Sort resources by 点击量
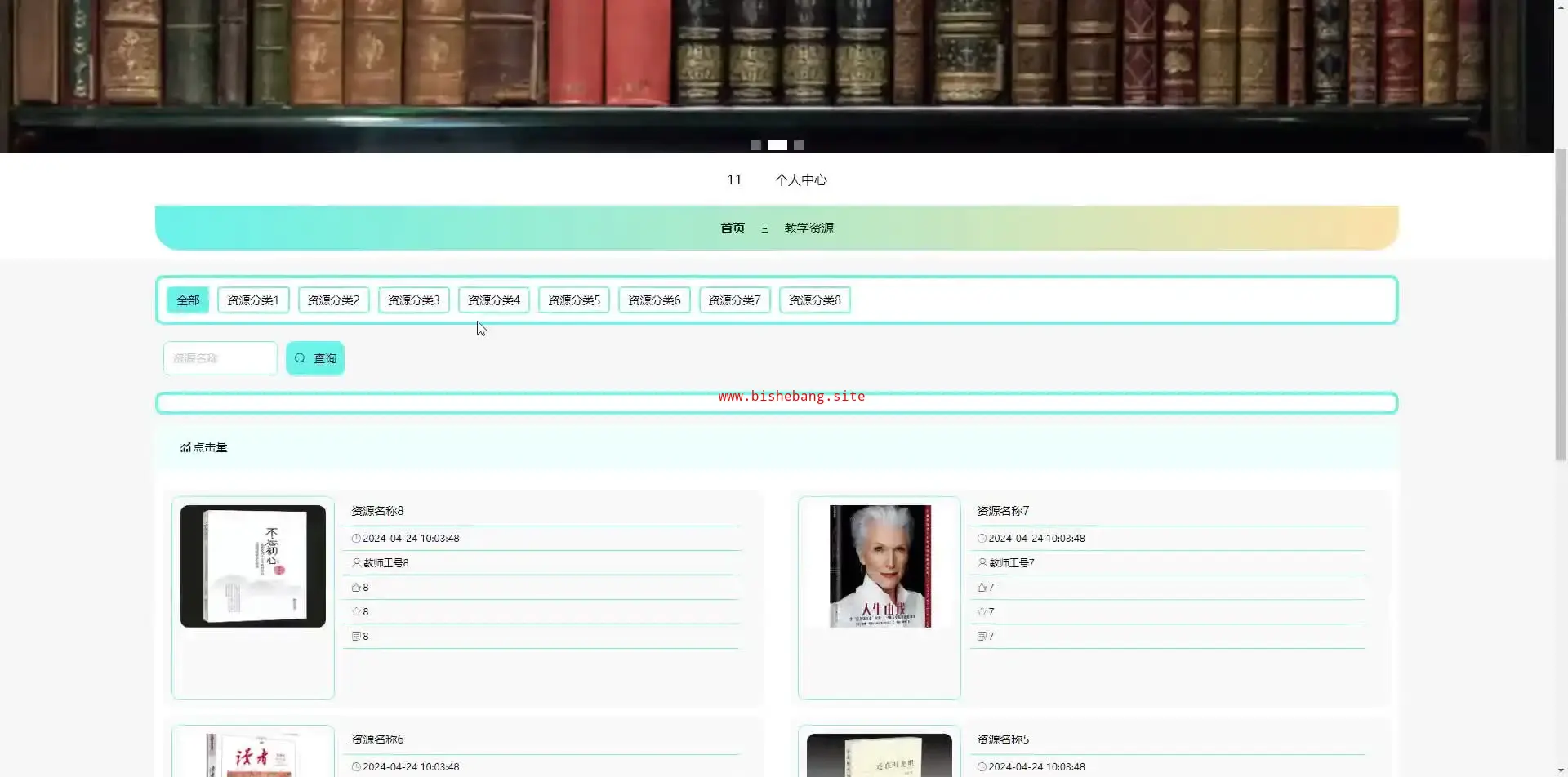 (210, 447)
